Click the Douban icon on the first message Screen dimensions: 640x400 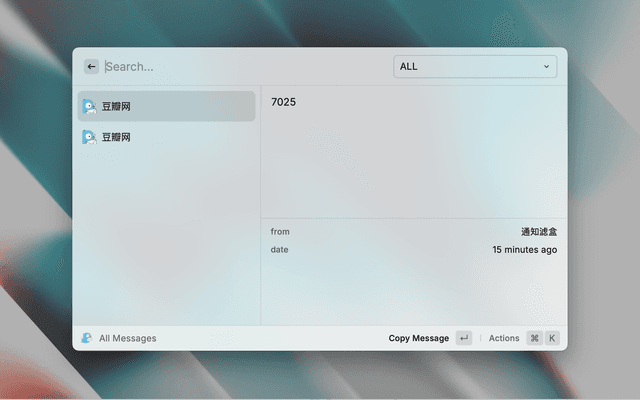(x=89, y=106)
